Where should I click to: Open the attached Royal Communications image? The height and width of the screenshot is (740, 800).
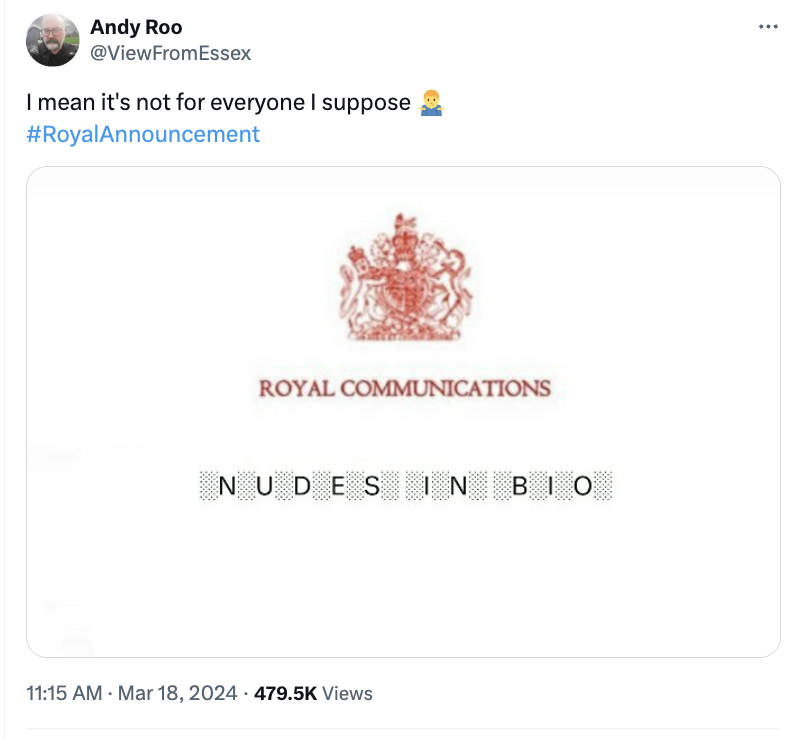[x=403, y=410]
